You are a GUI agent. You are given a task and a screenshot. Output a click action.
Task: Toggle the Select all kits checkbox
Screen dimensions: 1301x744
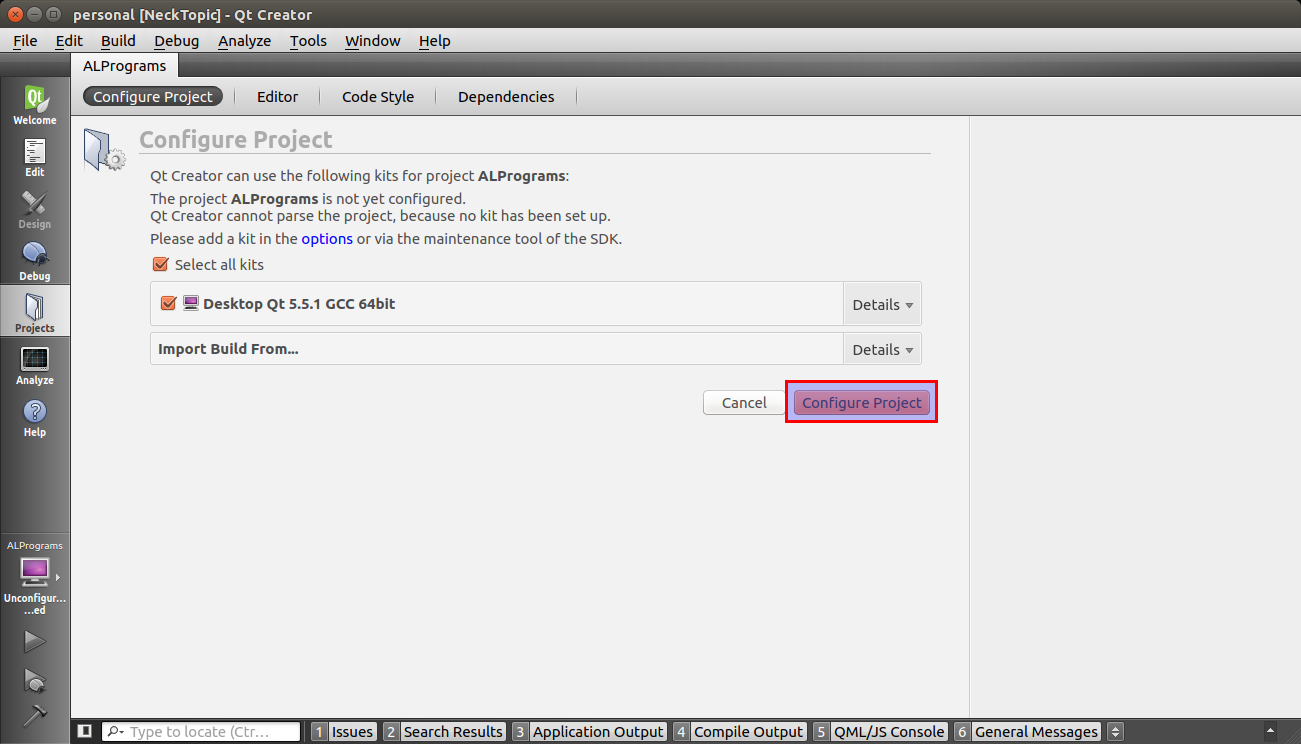click(x=160, y=265)
